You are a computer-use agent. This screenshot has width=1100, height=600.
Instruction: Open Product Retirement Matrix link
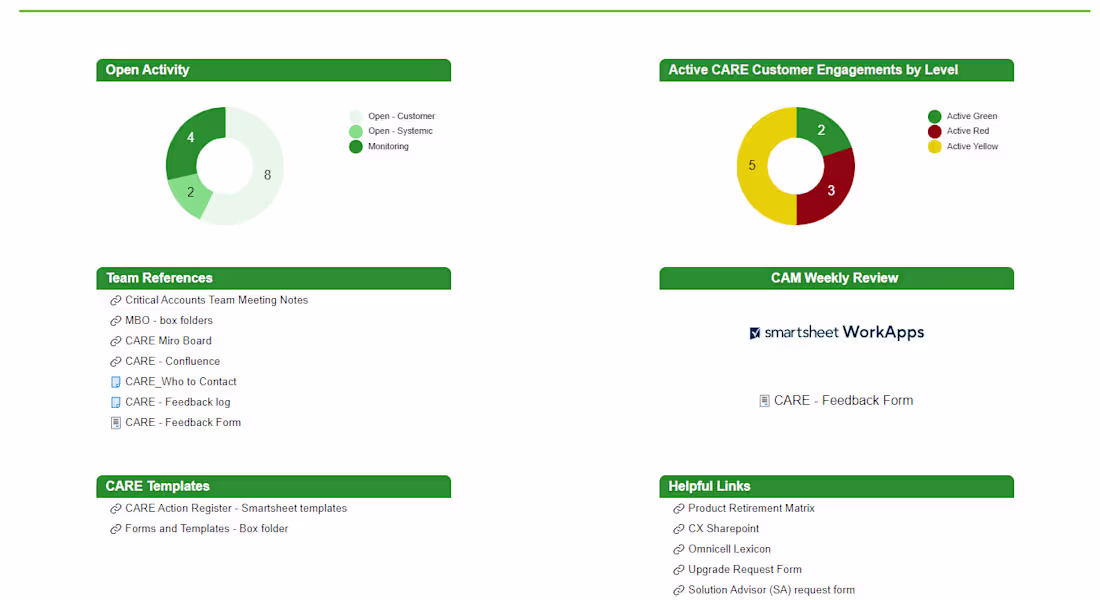(751, 508)
